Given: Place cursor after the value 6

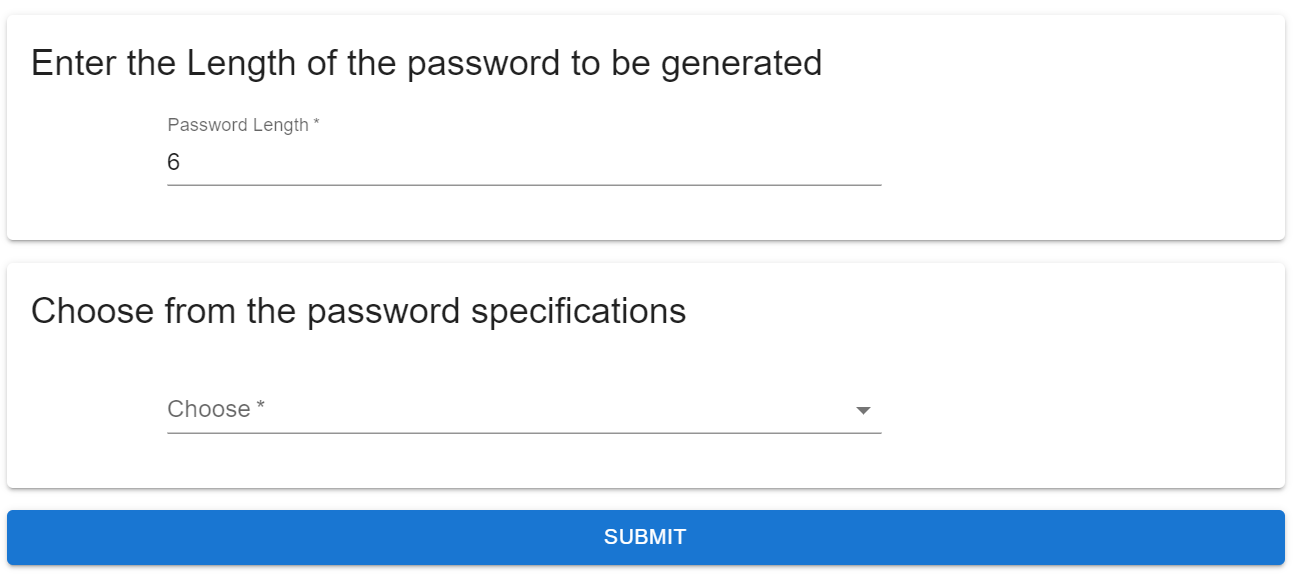Looking at the screenshot, I should coord(181,162).
